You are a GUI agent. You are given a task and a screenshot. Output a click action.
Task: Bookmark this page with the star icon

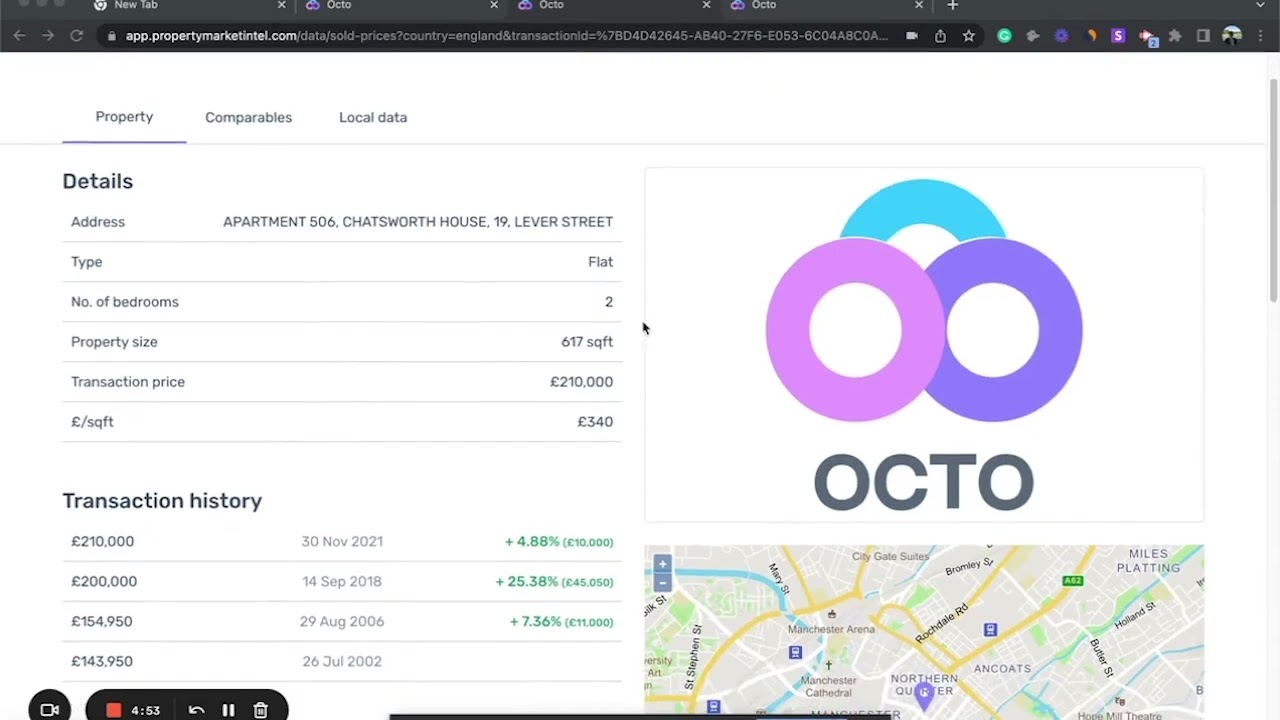[x=969, y=36]
